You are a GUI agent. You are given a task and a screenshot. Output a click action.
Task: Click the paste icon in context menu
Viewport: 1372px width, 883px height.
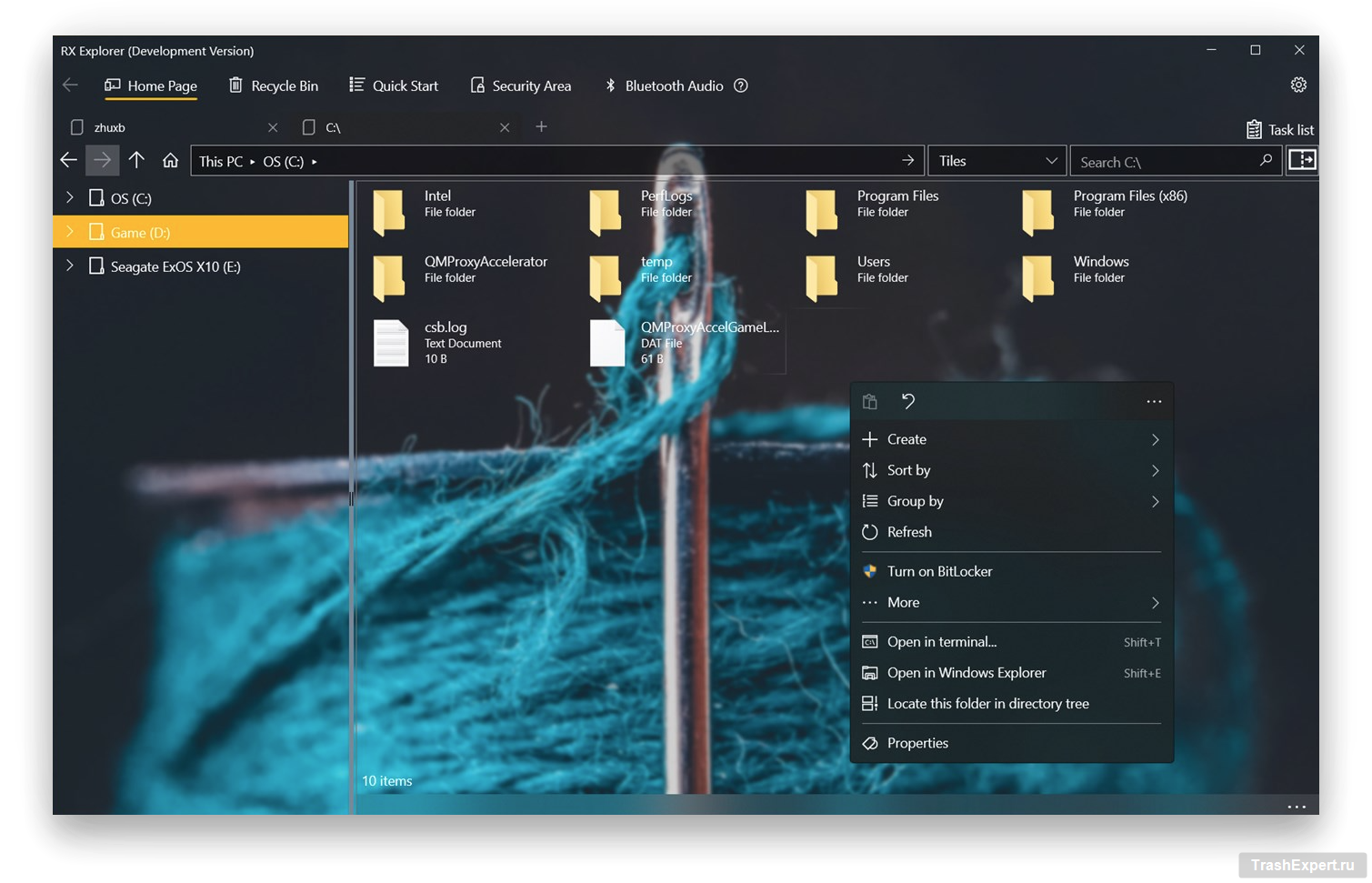870,401
